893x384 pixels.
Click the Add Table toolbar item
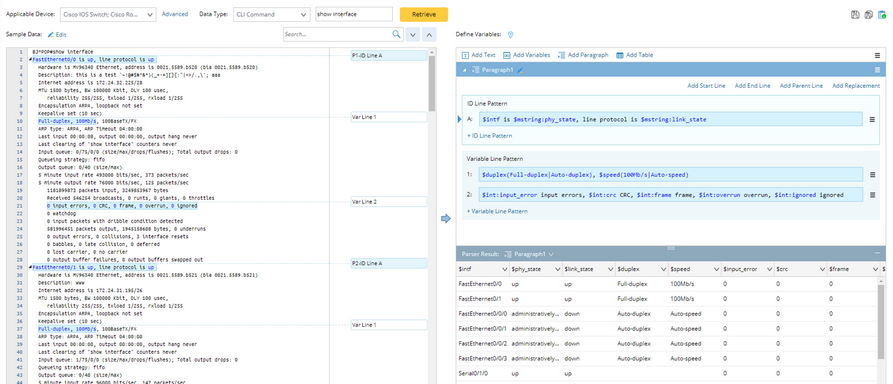634,55
